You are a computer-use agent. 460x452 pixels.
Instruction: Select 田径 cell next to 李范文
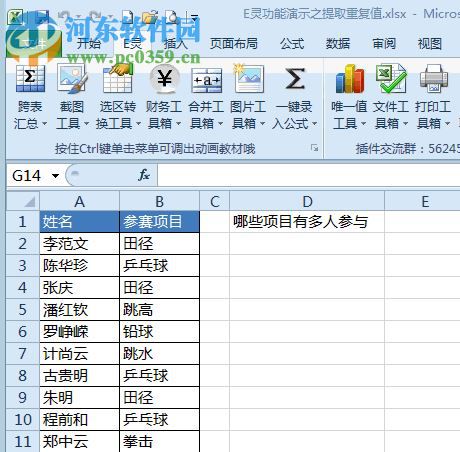point(159,244)
